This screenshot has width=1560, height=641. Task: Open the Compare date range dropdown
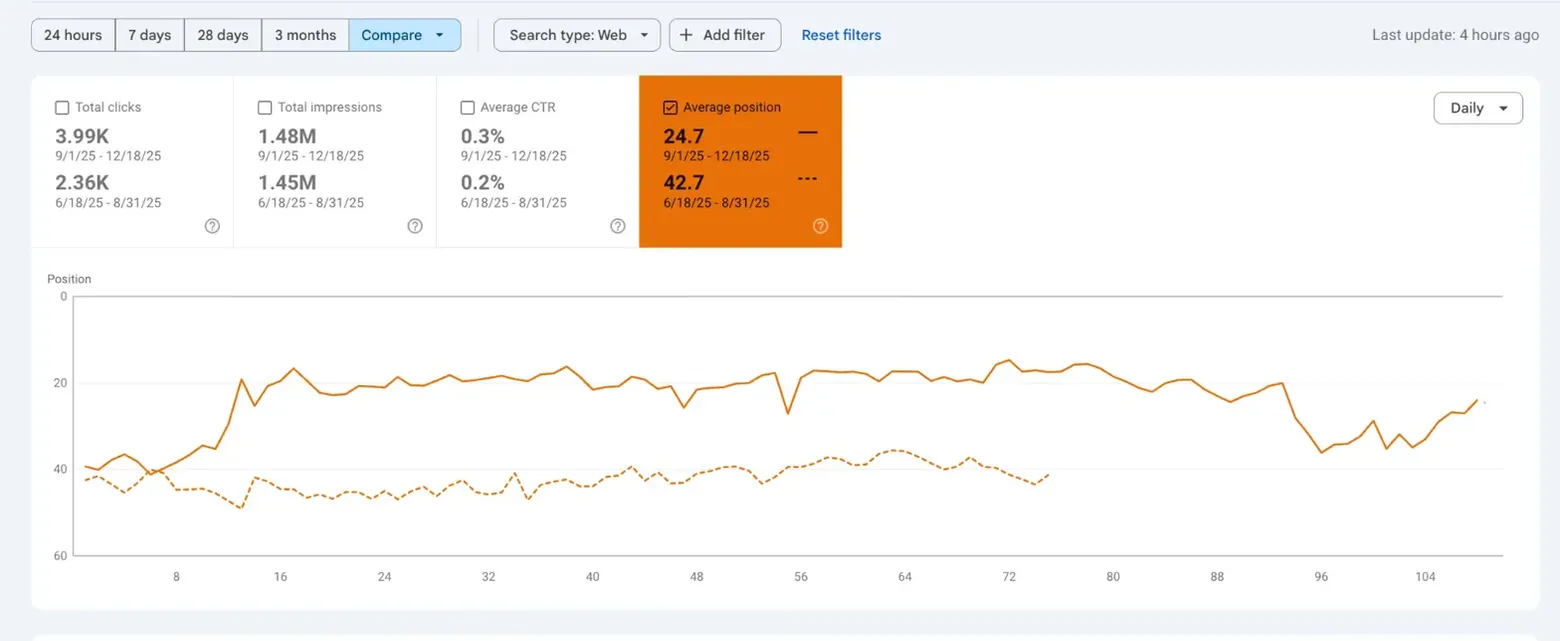coord(404,35)
